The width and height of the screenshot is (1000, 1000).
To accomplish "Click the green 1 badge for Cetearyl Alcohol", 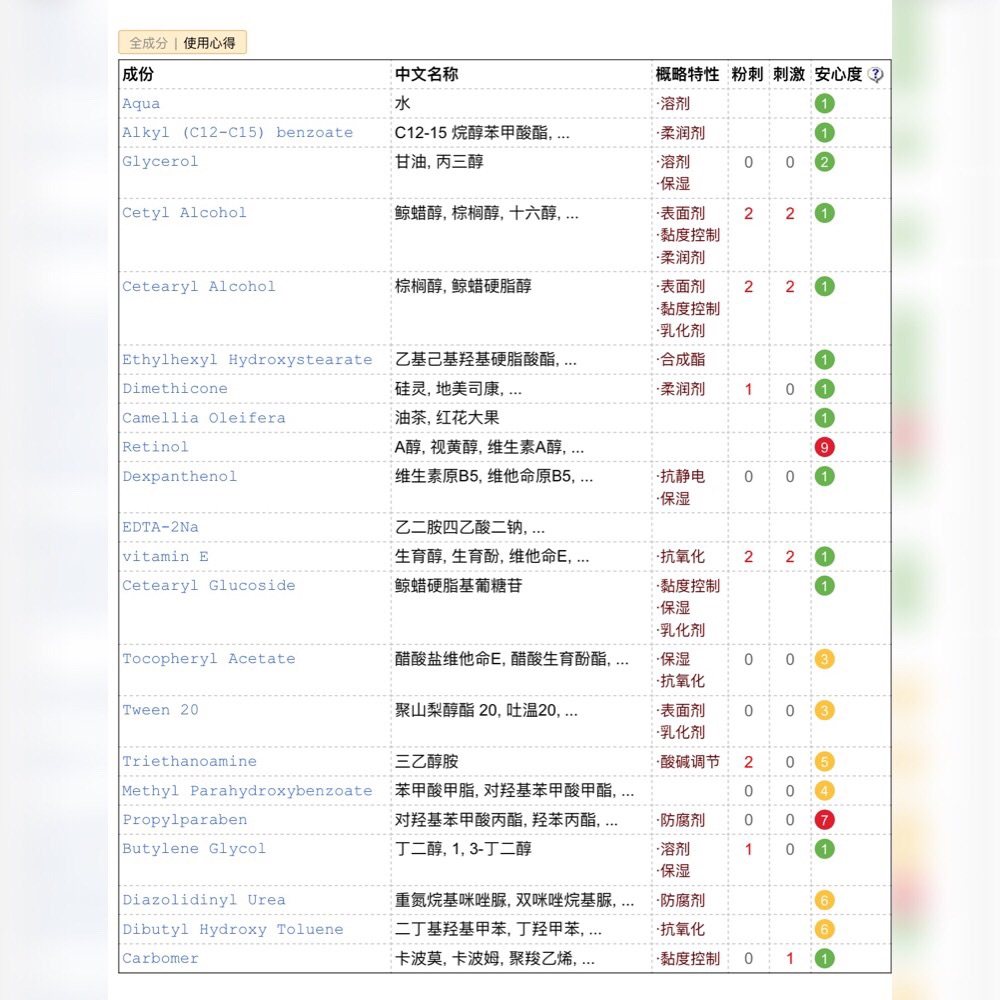I will (x=824, y=286).
